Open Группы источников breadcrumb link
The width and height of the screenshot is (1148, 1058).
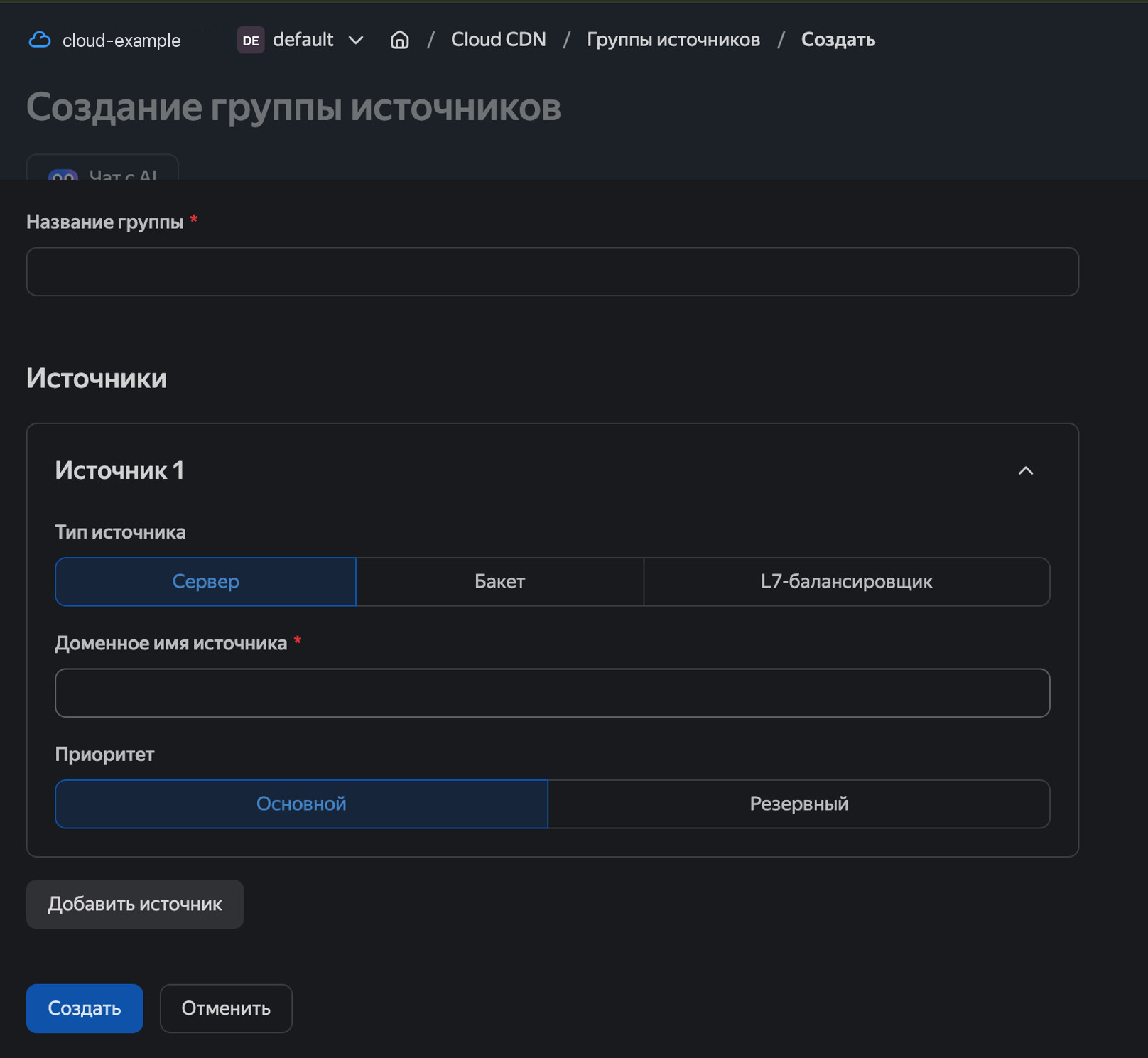[x=673, y=40]
